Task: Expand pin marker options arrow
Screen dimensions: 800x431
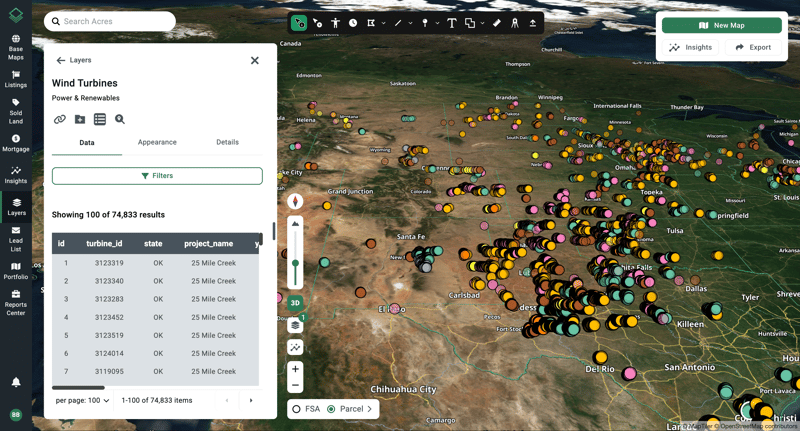Action: click(437, 23)
